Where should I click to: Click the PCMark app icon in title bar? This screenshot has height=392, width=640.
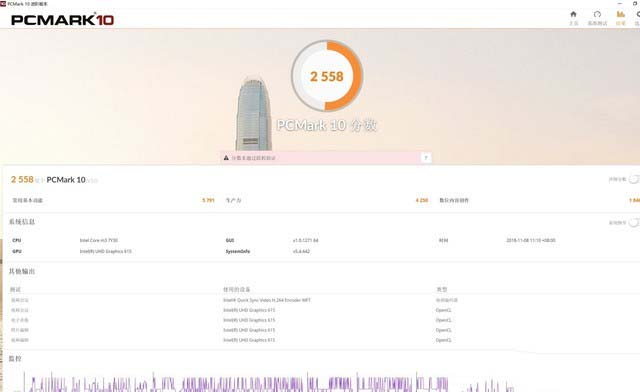click(x=3, y=4)
